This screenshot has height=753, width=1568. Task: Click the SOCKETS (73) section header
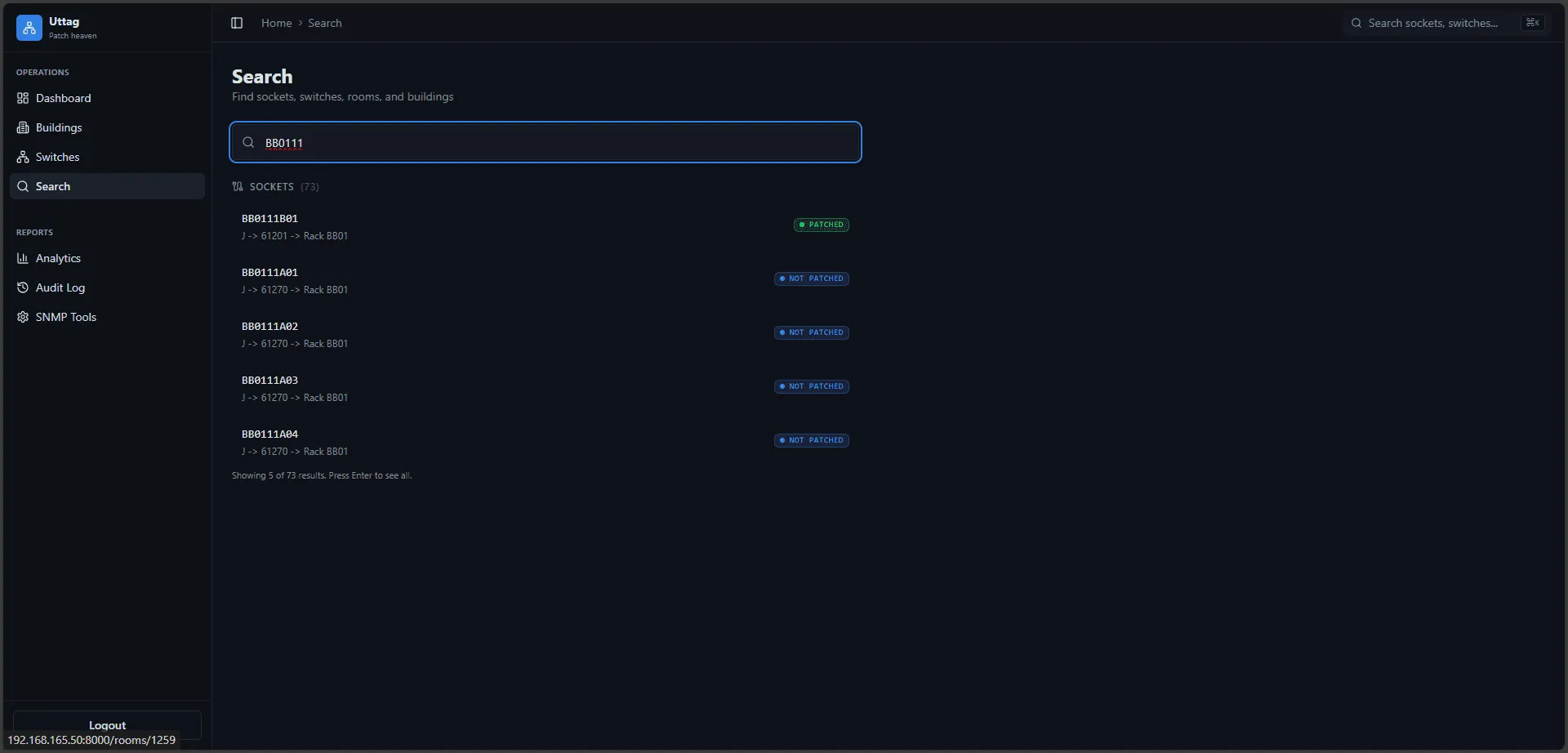(275, 186)
